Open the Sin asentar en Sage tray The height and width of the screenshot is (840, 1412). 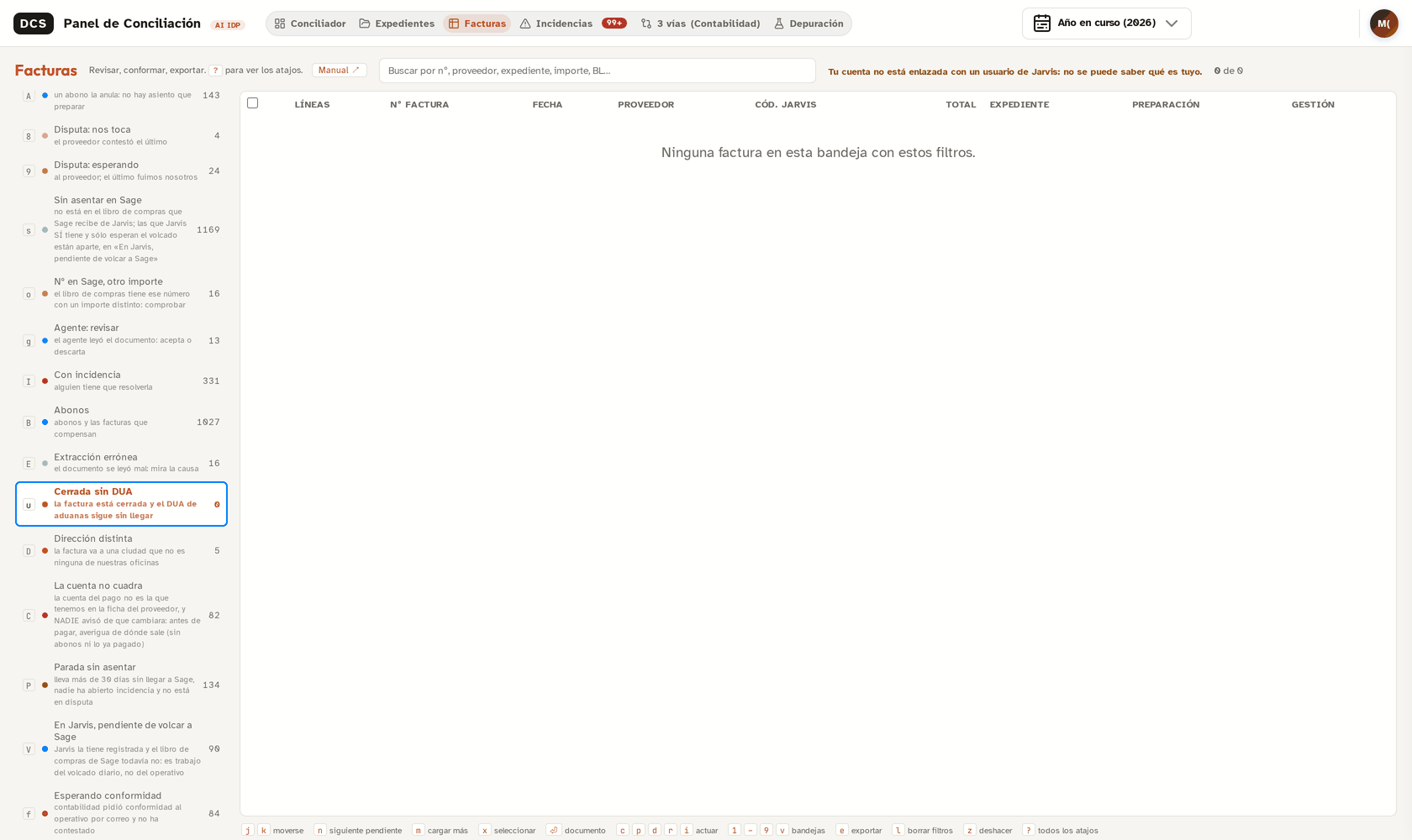tap(121, 229)
